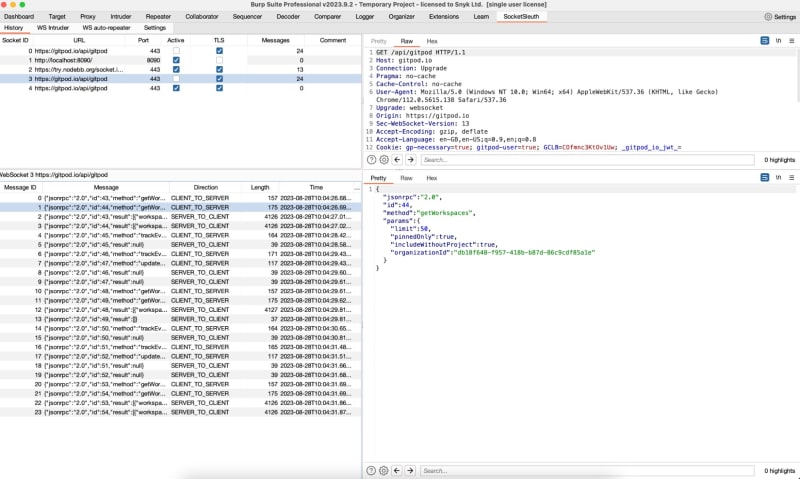Click the message viewer search field
Viewport: 800px width, 479px height.
point(587,470)
